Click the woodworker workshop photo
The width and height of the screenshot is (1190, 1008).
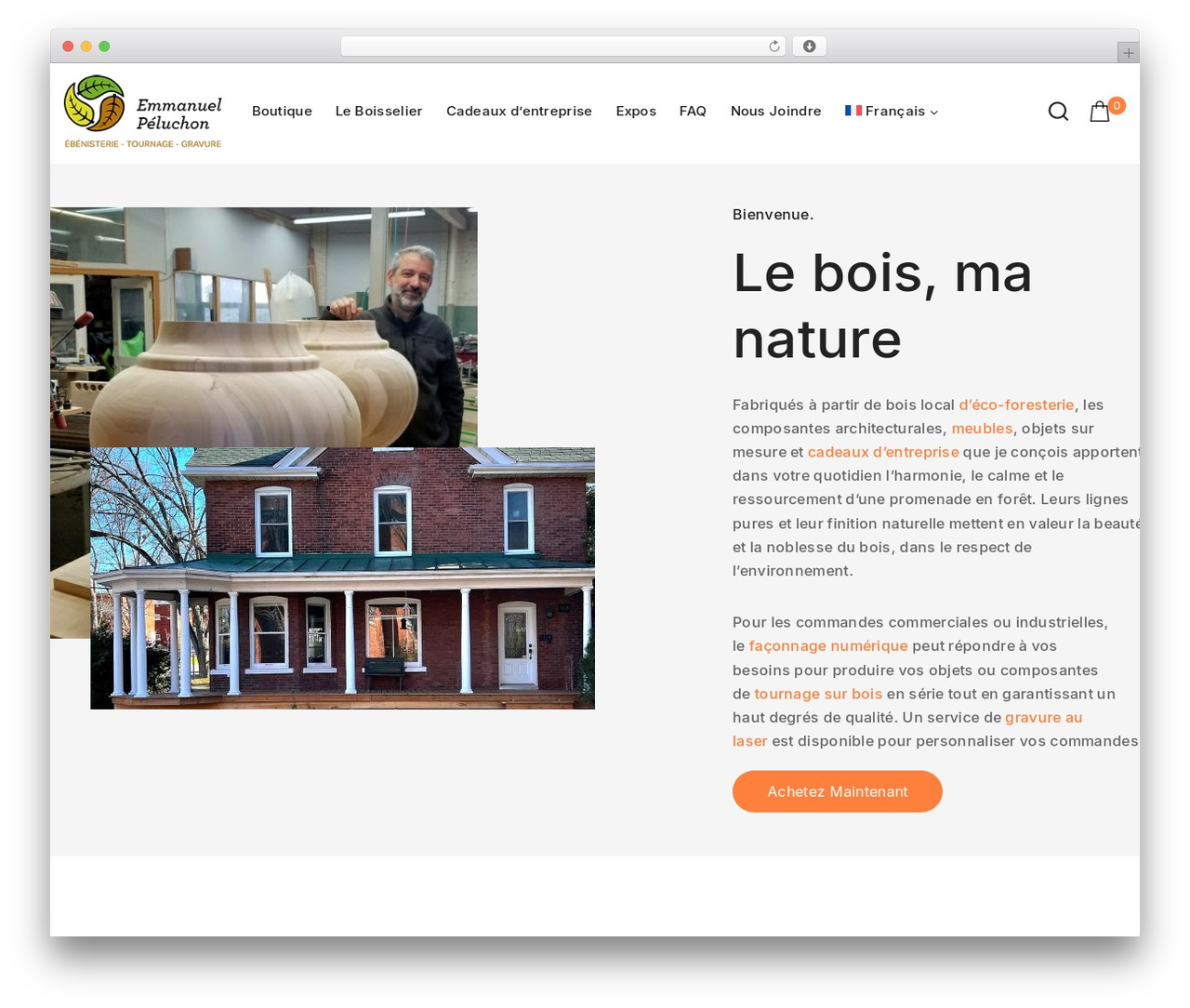click(264, 327)
